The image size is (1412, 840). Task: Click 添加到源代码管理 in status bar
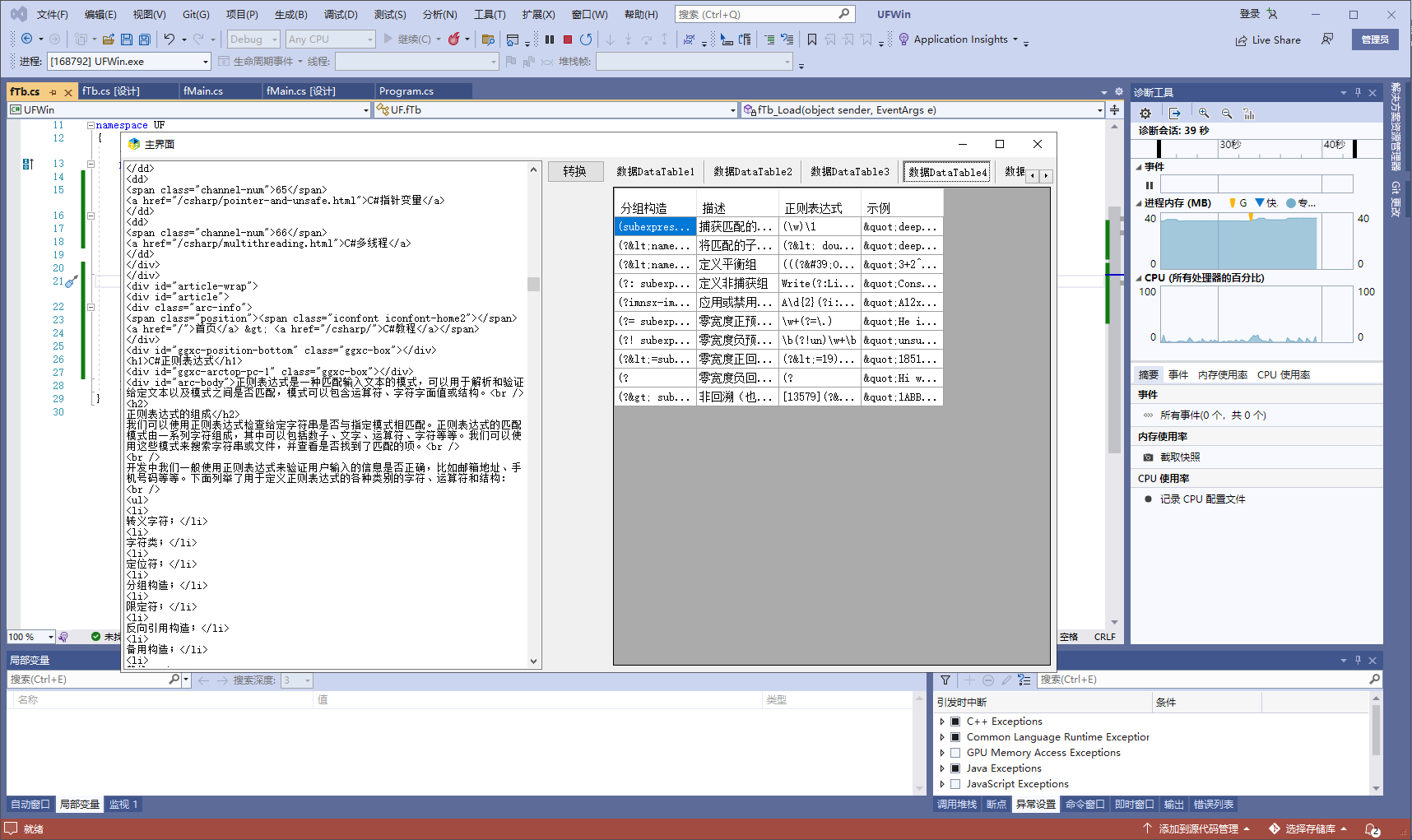[1197, 829]
